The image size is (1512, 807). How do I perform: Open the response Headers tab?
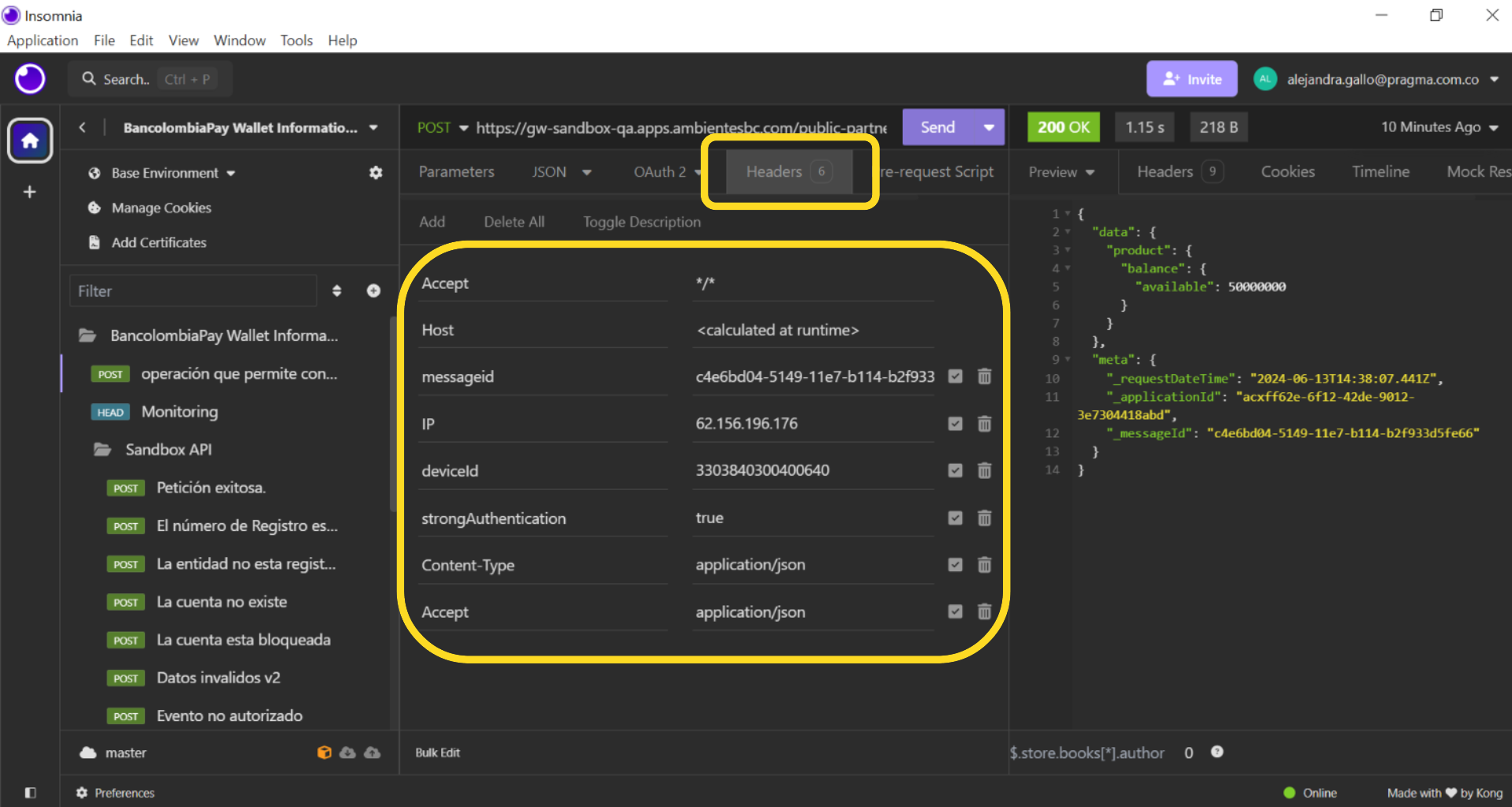(1180, 172)
